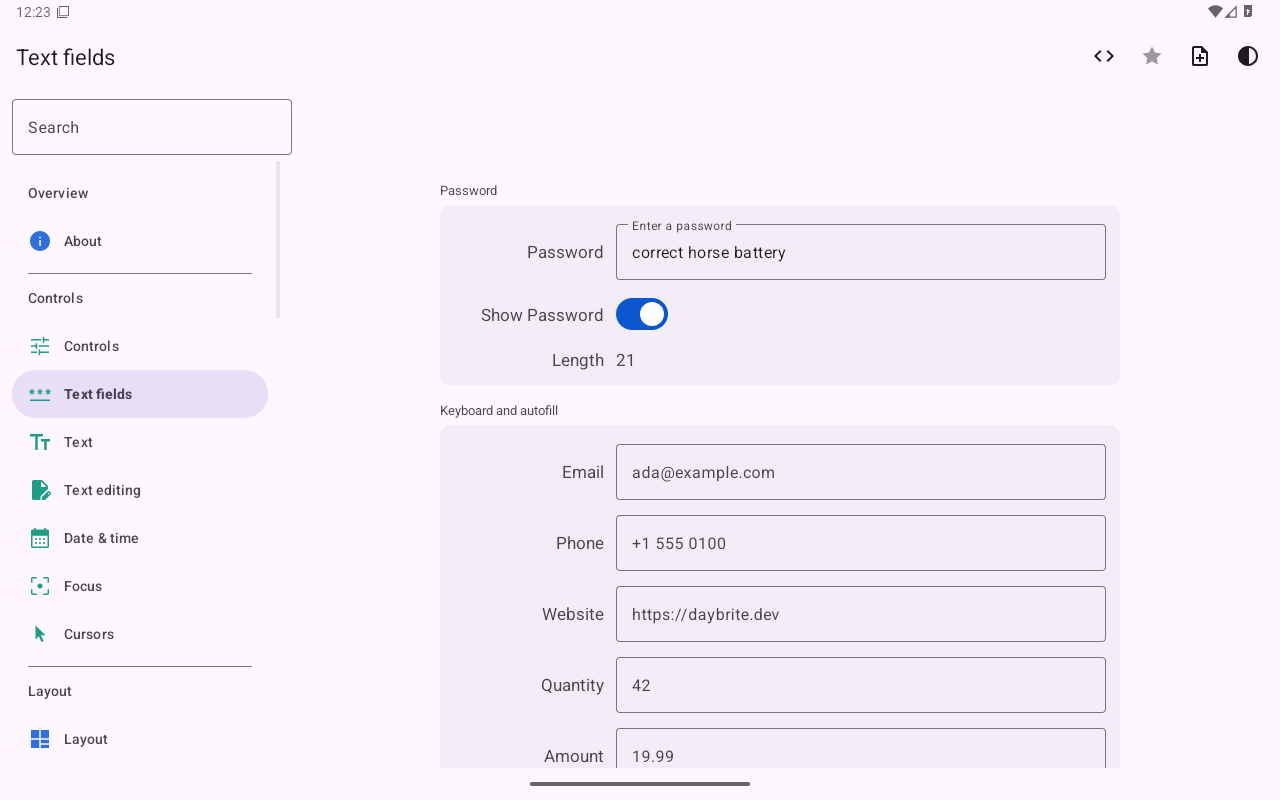Click the sidebar vertical scrollbar

(x=278, y=240)
